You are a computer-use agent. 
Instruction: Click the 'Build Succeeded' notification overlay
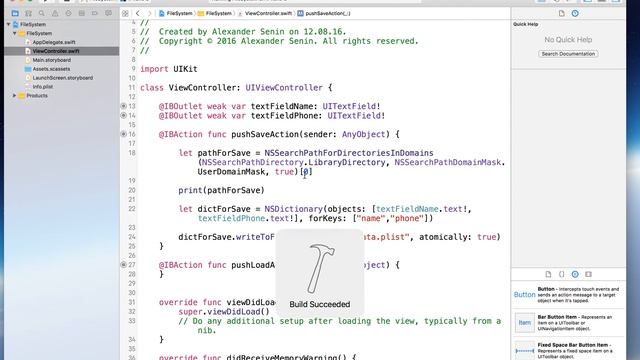pos(320,273)
